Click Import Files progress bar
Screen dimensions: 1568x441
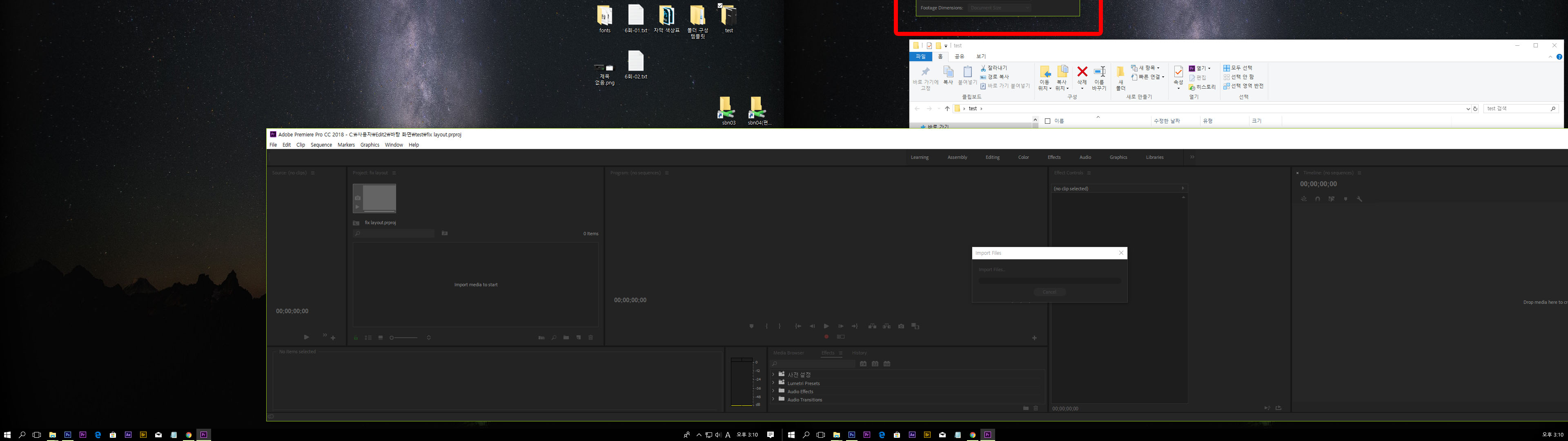(1049, 281)
